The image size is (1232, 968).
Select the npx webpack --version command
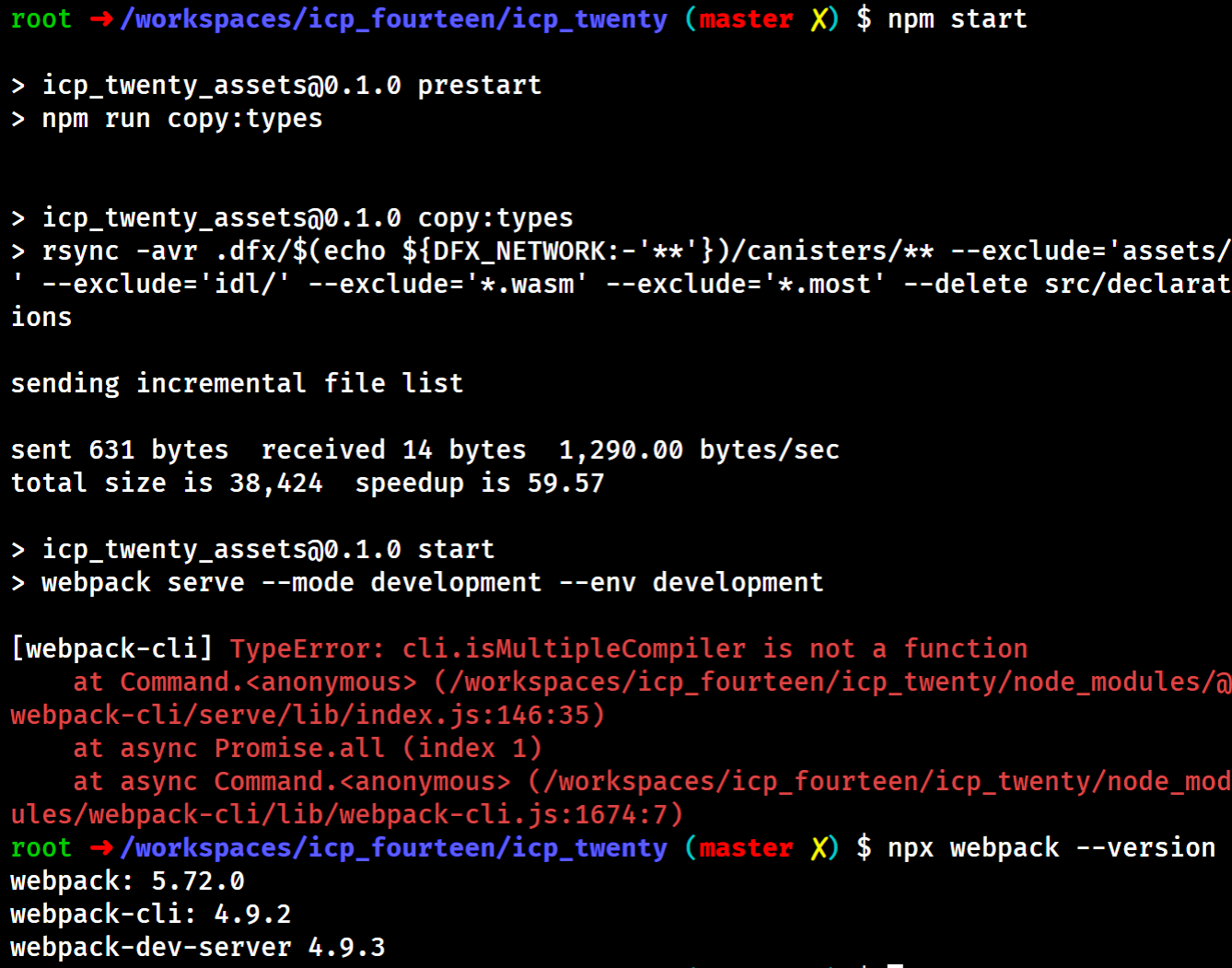tap(1050, 847)
